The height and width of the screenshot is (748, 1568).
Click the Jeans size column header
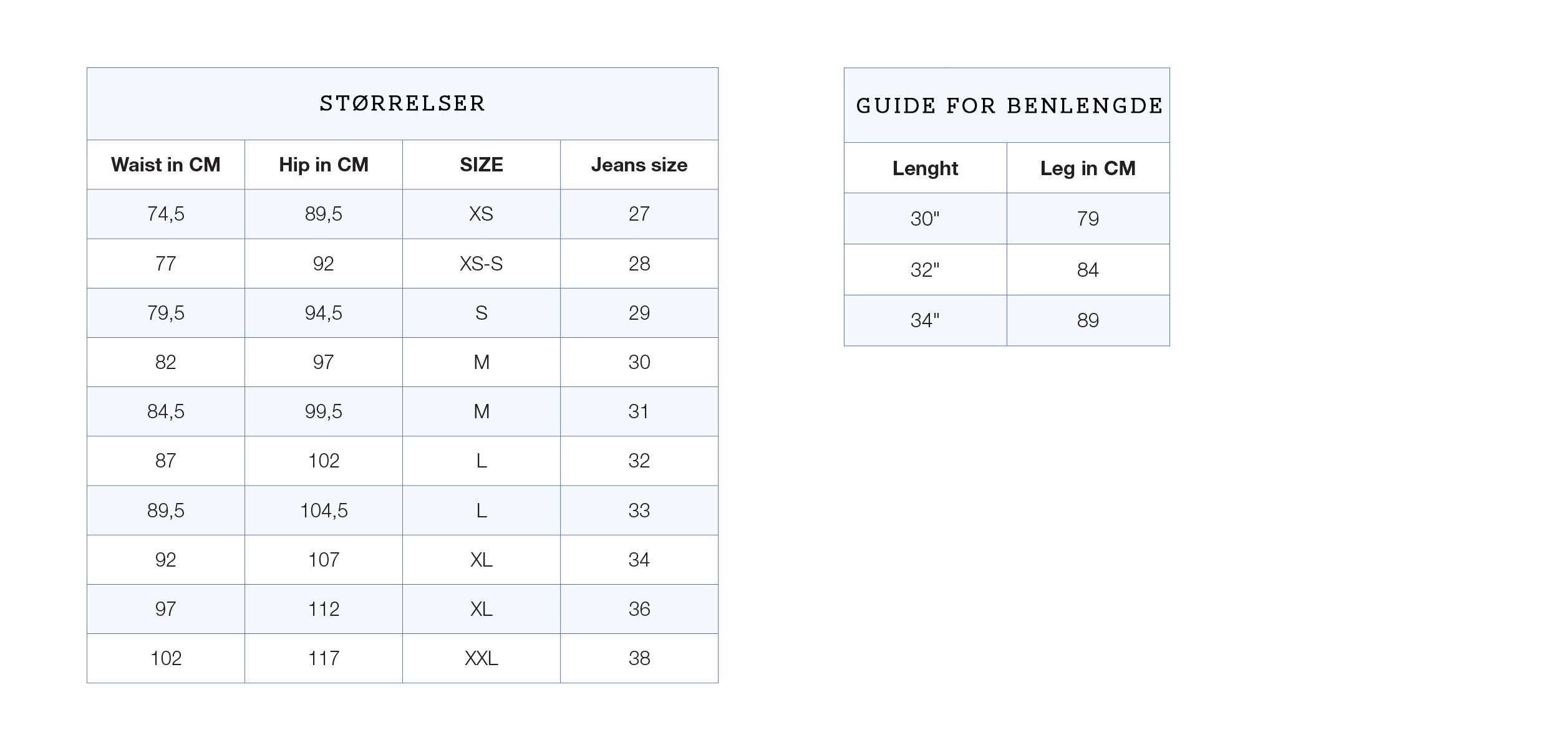(x=639, y=165)
